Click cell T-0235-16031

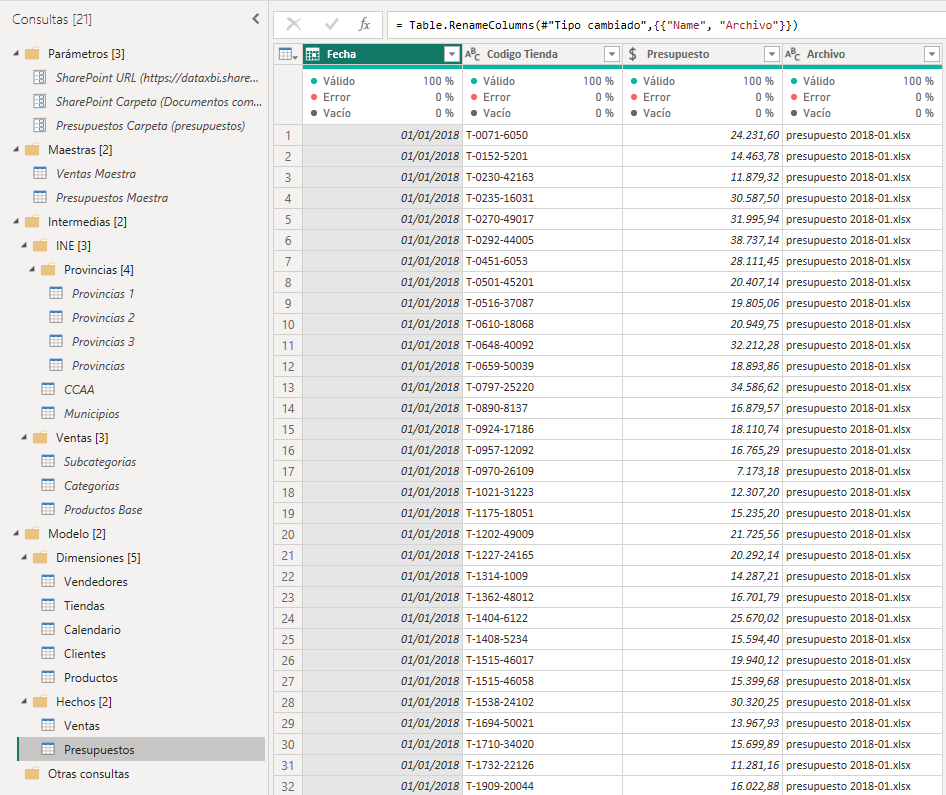click(542, 198)
